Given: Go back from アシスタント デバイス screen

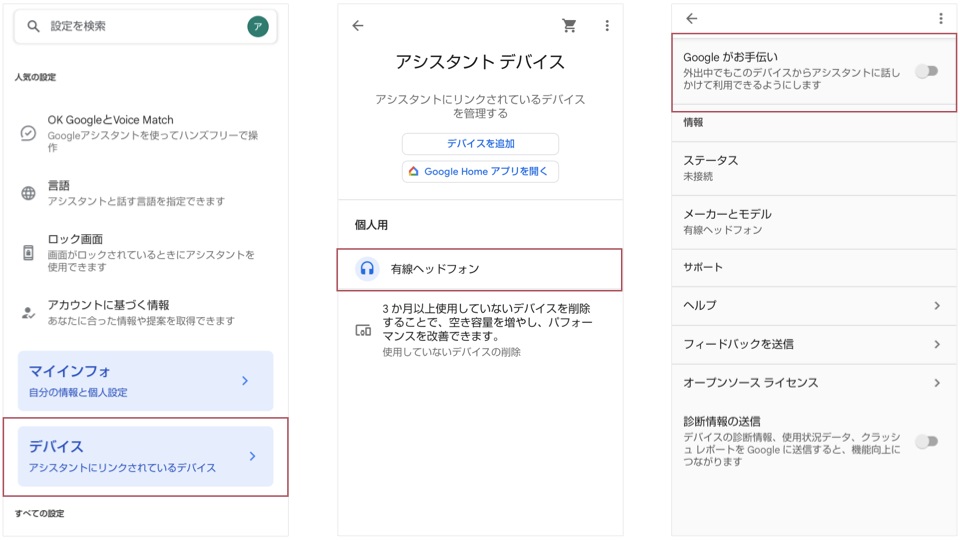Looking at the screenshot, I should [358, 26].
